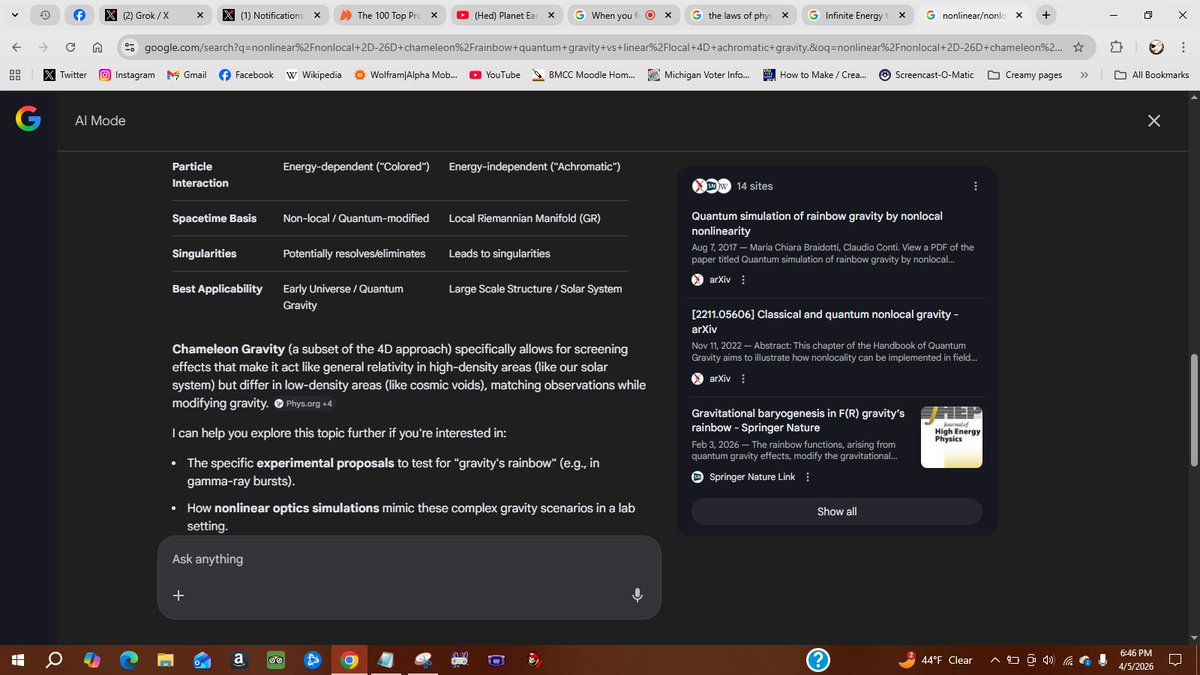Open weather widget showing 44°F Clear
Viewport: 1200px width, 675px height.
(937, 660)
